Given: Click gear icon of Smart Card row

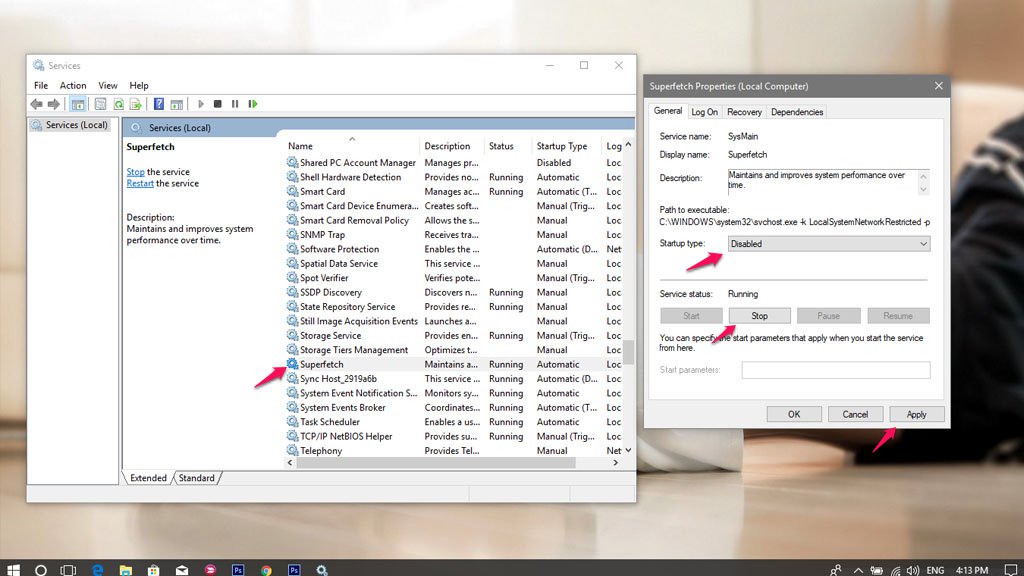Looking at the screenshot, I should (293, 191).
